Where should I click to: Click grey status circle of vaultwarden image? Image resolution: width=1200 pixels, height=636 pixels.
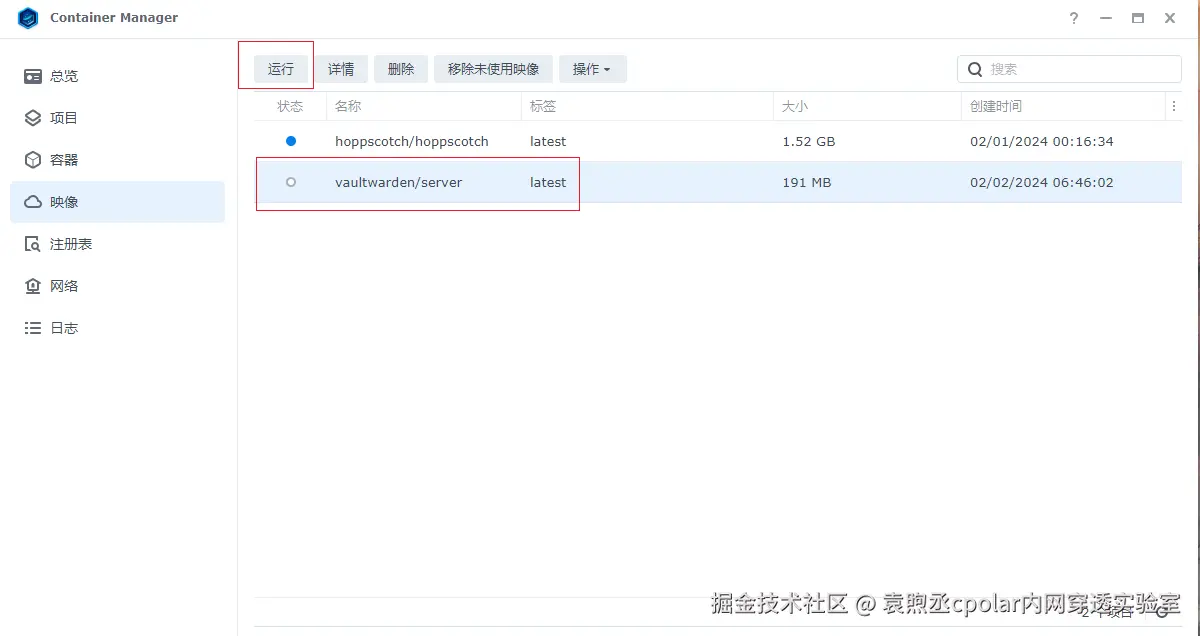coord(291,182)
